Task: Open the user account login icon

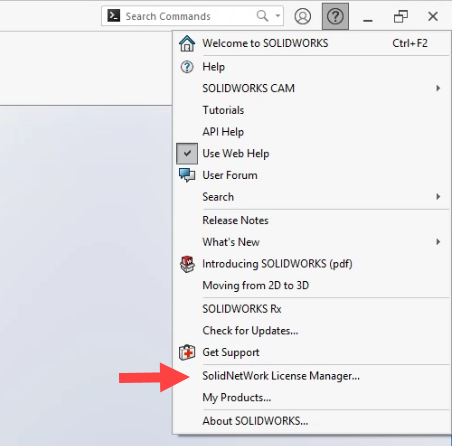Action: click(303, 16)
